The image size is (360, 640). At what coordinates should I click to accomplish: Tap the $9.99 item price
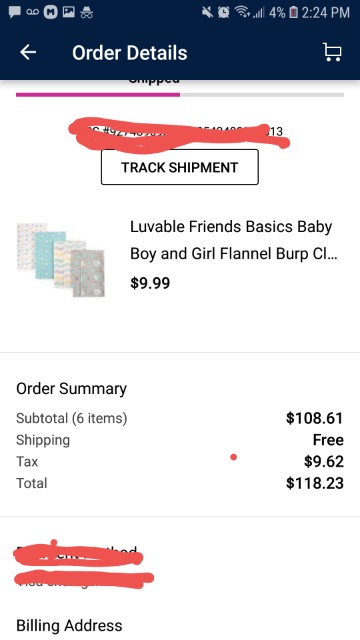(x=150, y=283)
